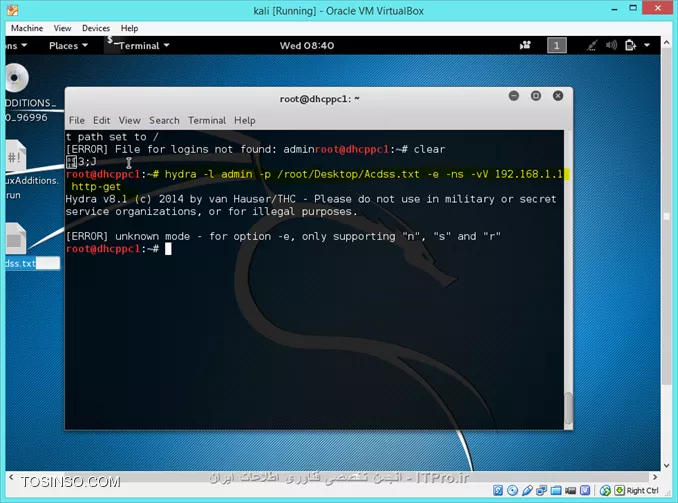Click the volume speaker icon
678x503 pixels.
click(x=611, y=45)
